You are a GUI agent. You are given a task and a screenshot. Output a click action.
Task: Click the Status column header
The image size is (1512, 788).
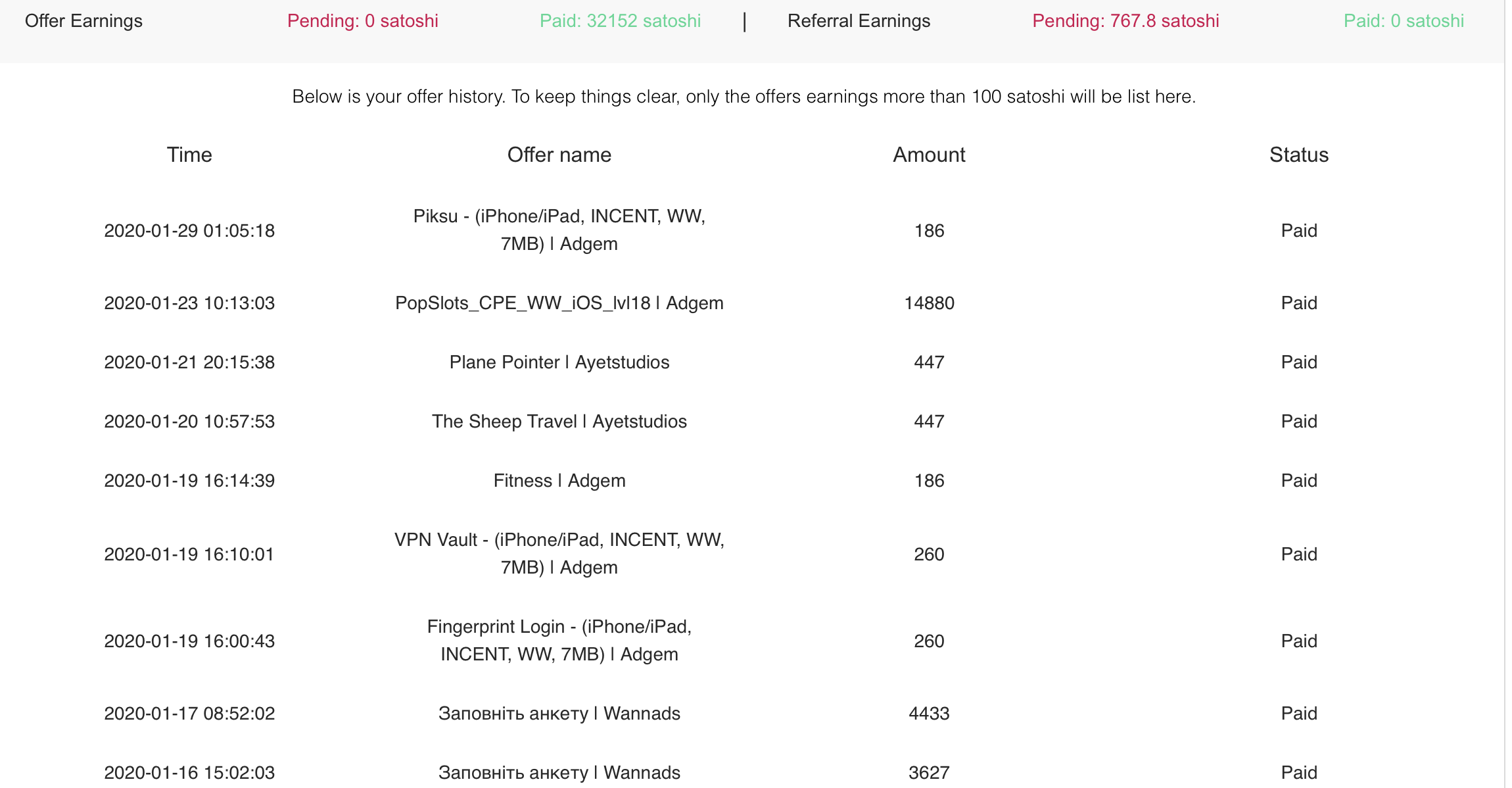tap(1299, 155)
